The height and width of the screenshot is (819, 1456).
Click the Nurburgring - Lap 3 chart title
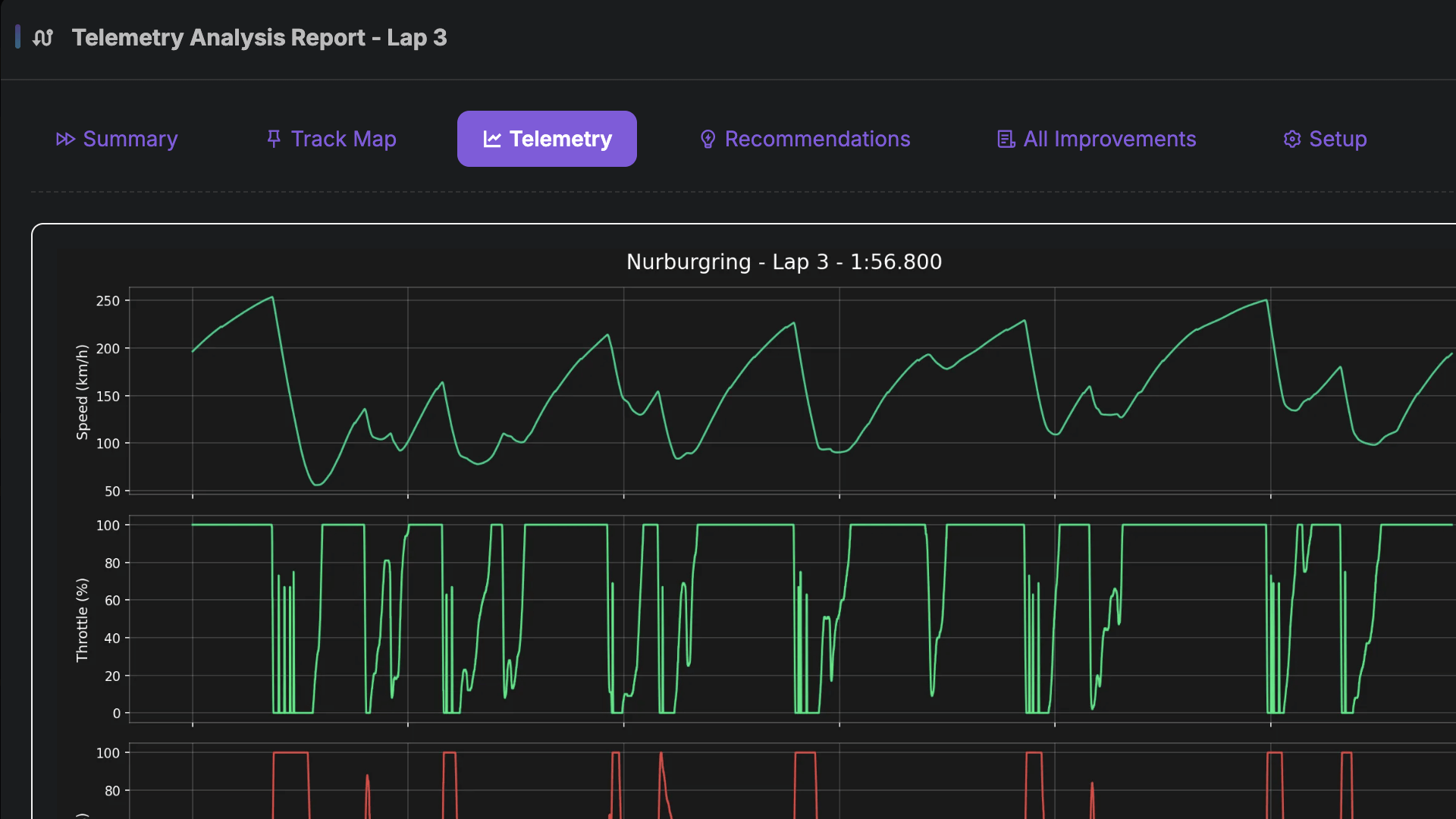(x=783, y=262)
